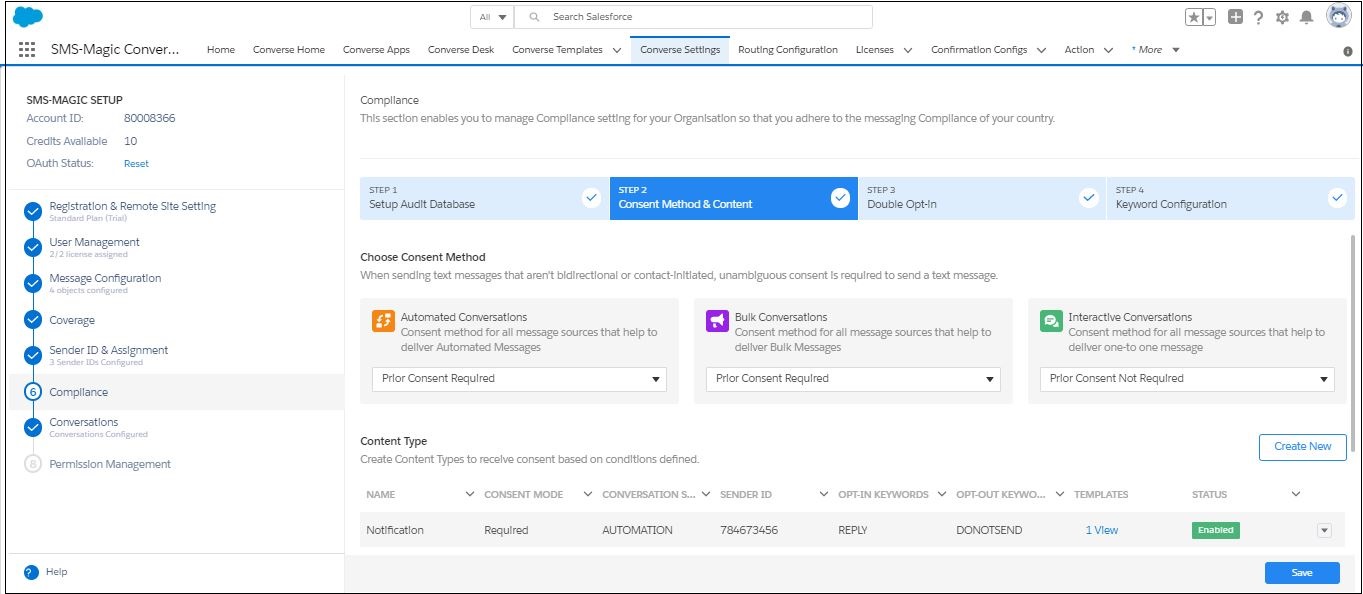The image size is (1363, 594).
Task: Open Interactive Conversations consent method dropdown
Action: (1187, 379)
